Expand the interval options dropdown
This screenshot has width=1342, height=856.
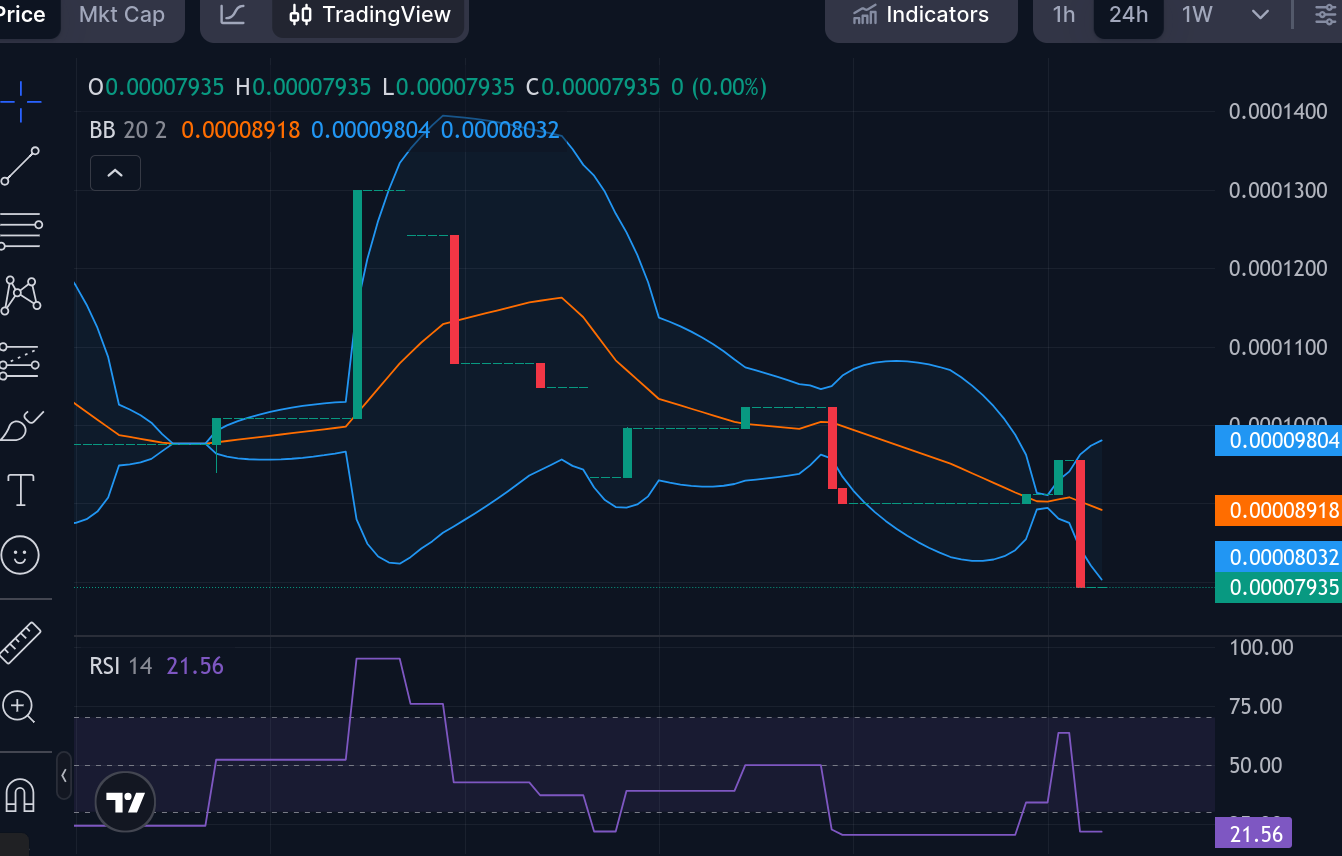(x=1261, y=15)
